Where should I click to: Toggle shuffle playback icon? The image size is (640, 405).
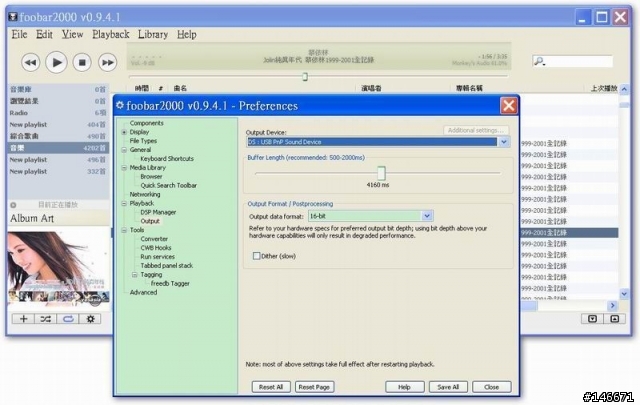coord(46,319)
